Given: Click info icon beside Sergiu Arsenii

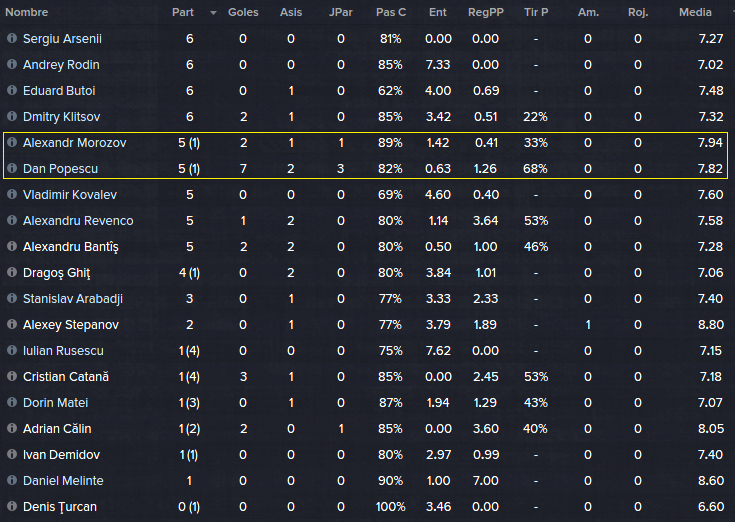Looking at the screenshot, I should click(x=12, y=39).
